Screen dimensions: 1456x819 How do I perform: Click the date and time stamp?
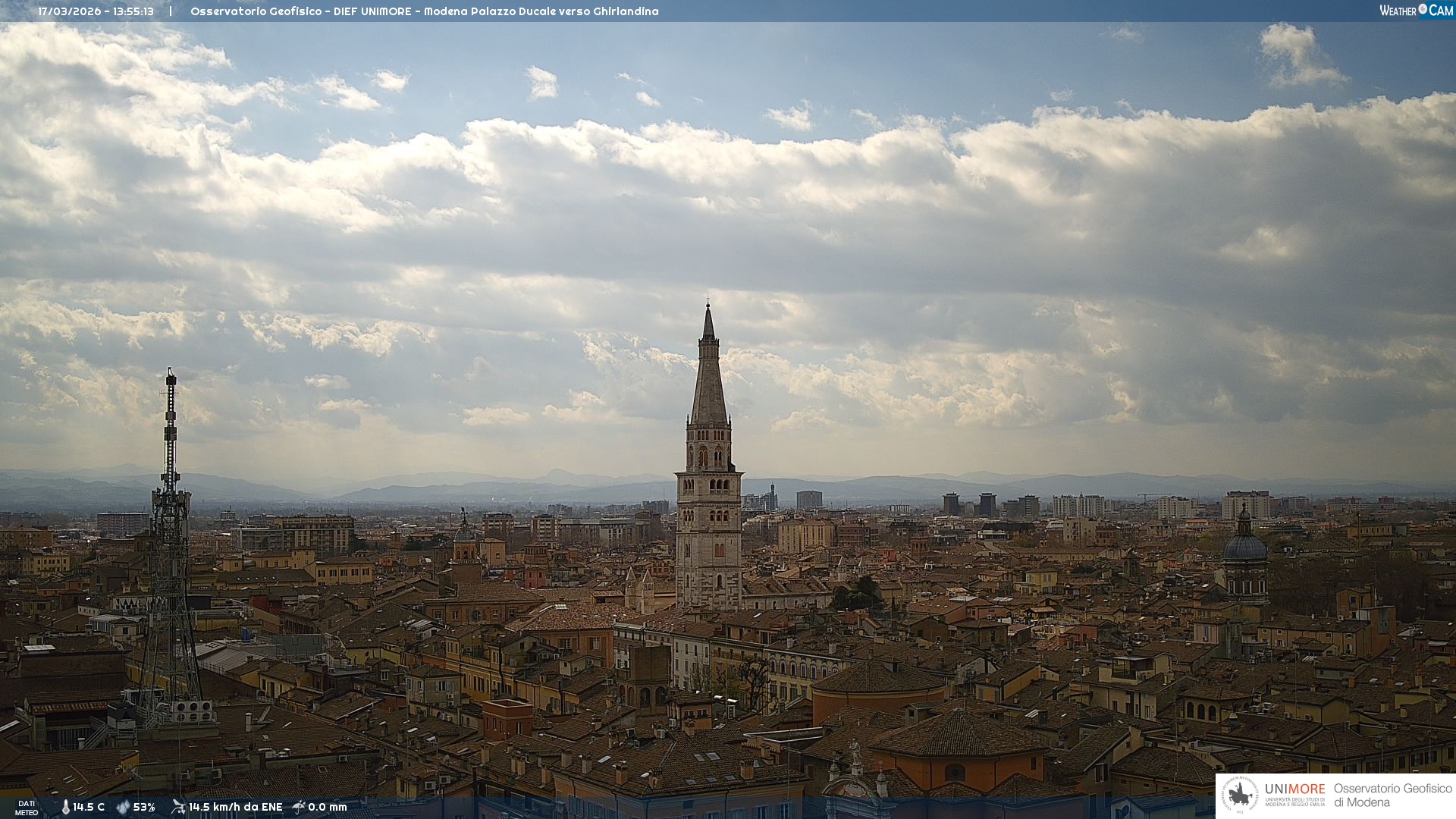(96, 11)
